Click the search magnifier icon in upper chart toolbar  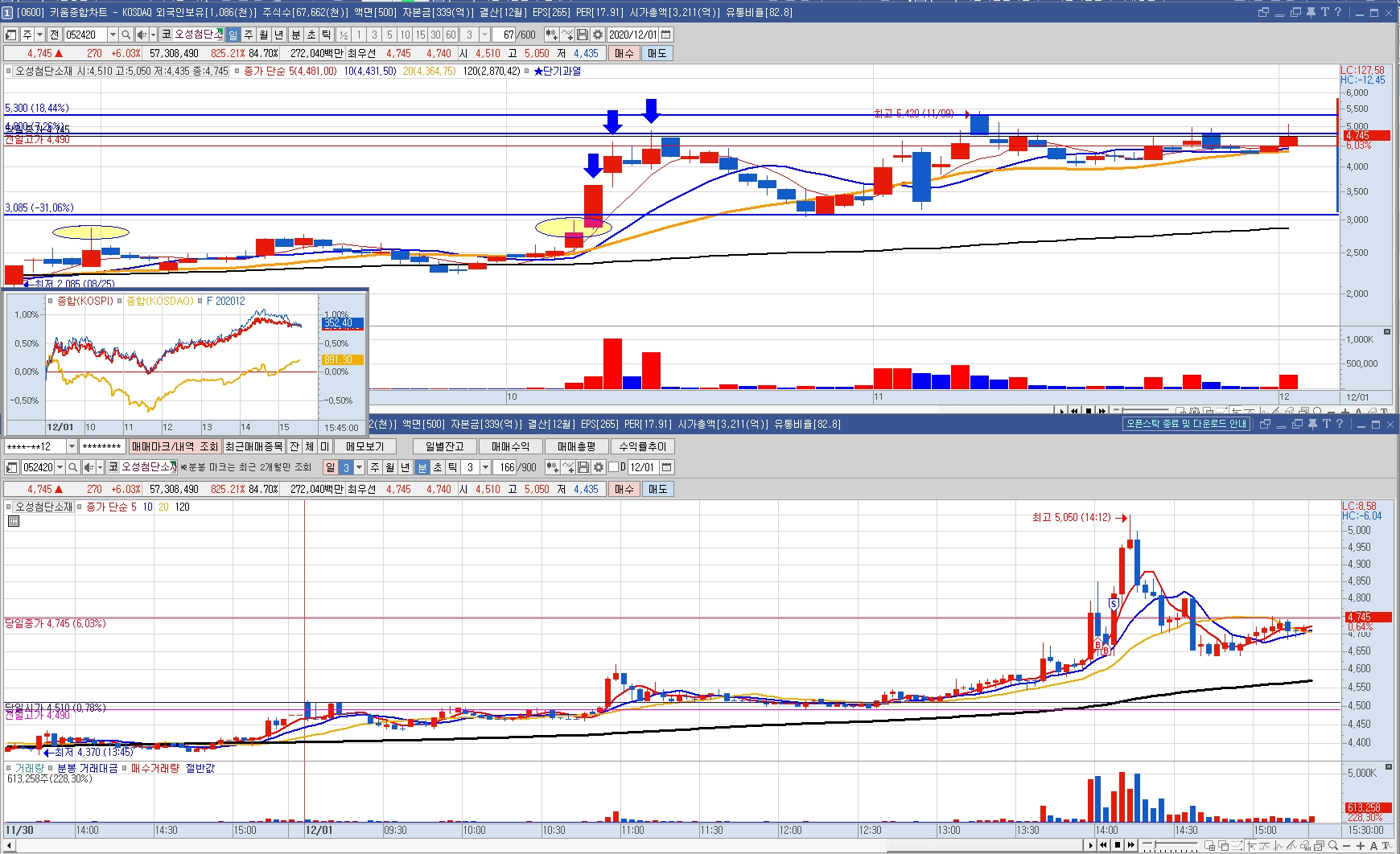click(126, 35)
